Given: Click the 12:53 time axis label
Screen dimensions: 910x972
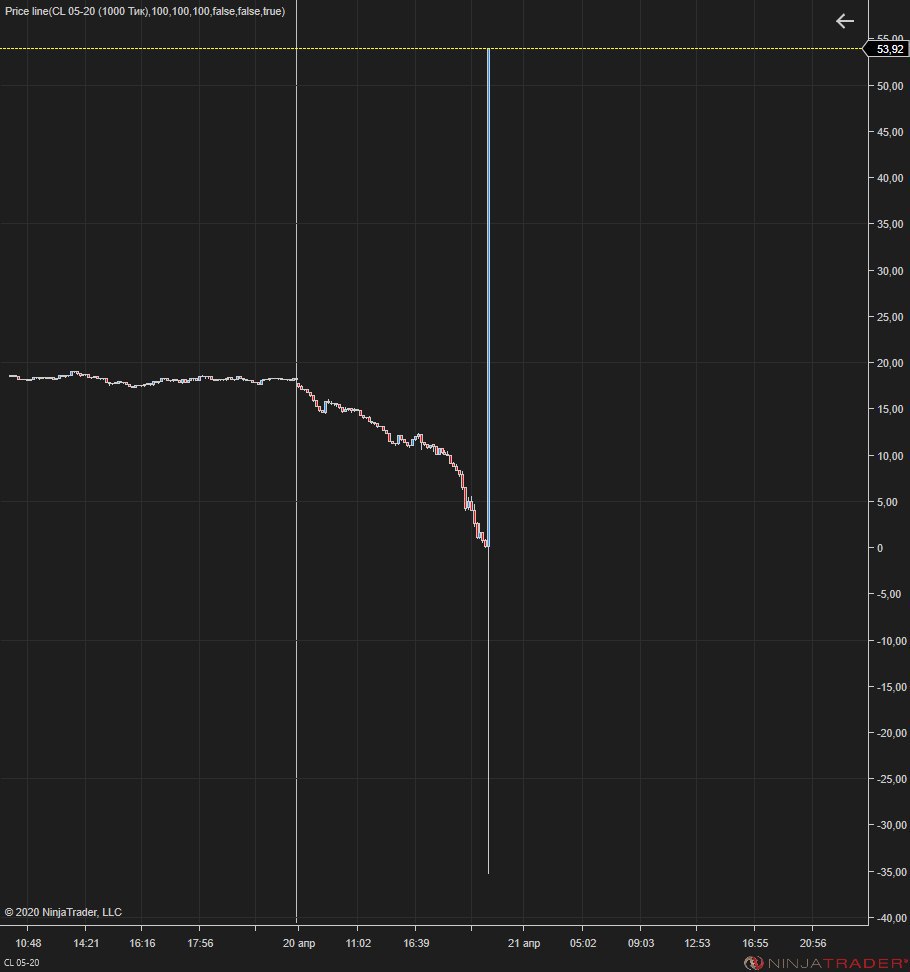Looking at the screenshot, I should 697,943.
